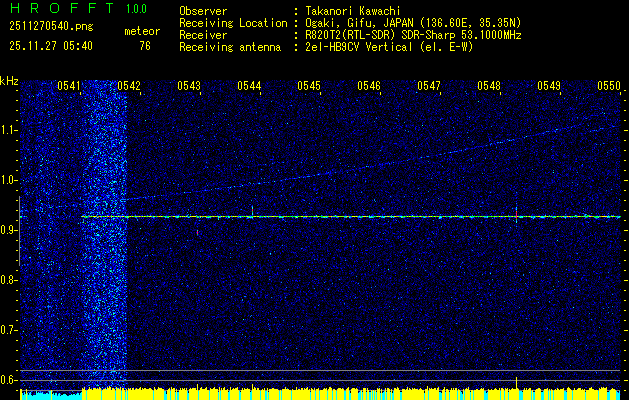Screen dimensions: 629x400
Task: Click the 0547 time marker
Action: pyautogui.click(x=429, y=85)
